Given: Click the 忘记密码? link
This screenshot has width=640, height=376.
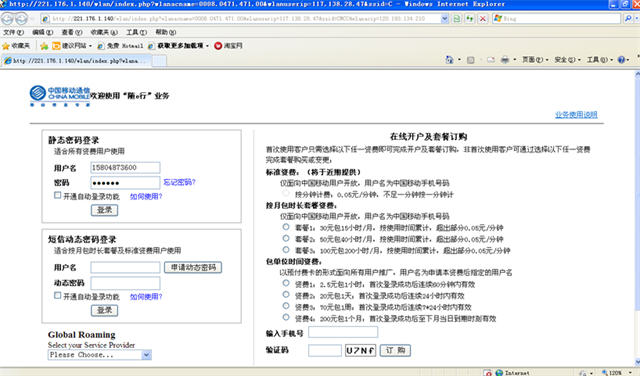Looking at the screenshot, I should click(179, 182).
